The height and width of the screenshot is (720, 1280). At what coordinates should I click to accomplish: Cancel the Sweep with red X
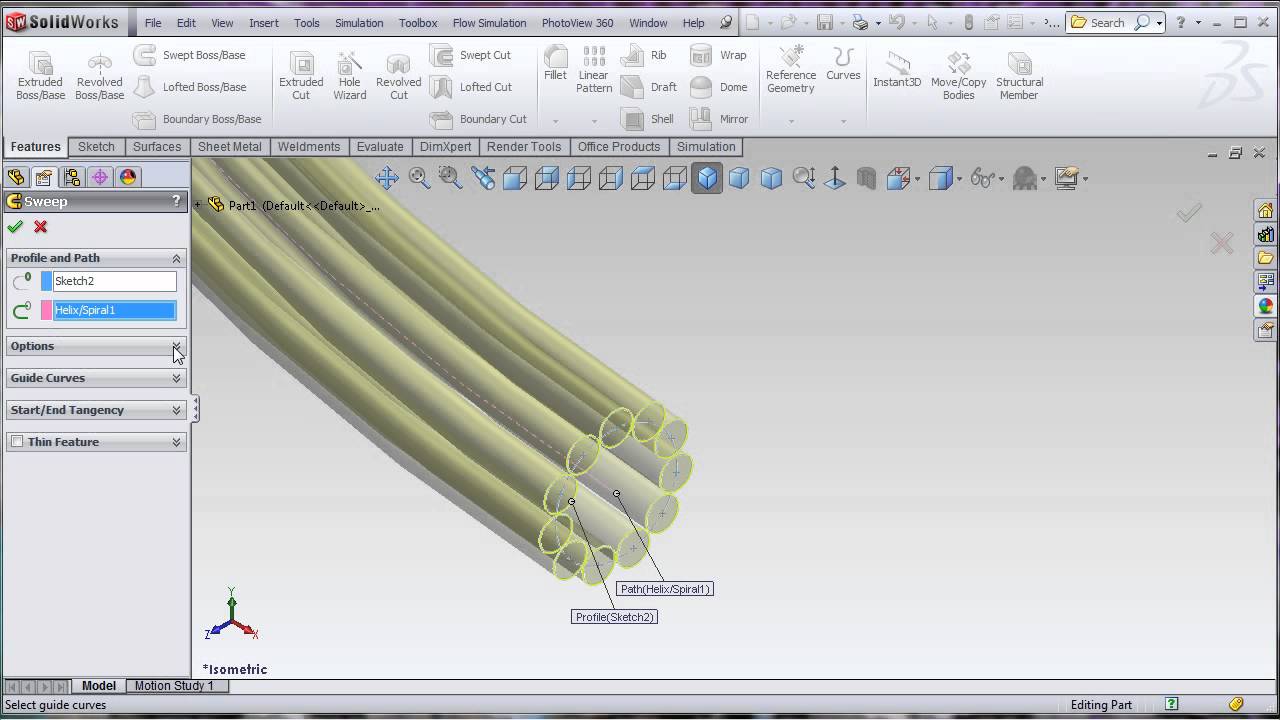point(41,227)
